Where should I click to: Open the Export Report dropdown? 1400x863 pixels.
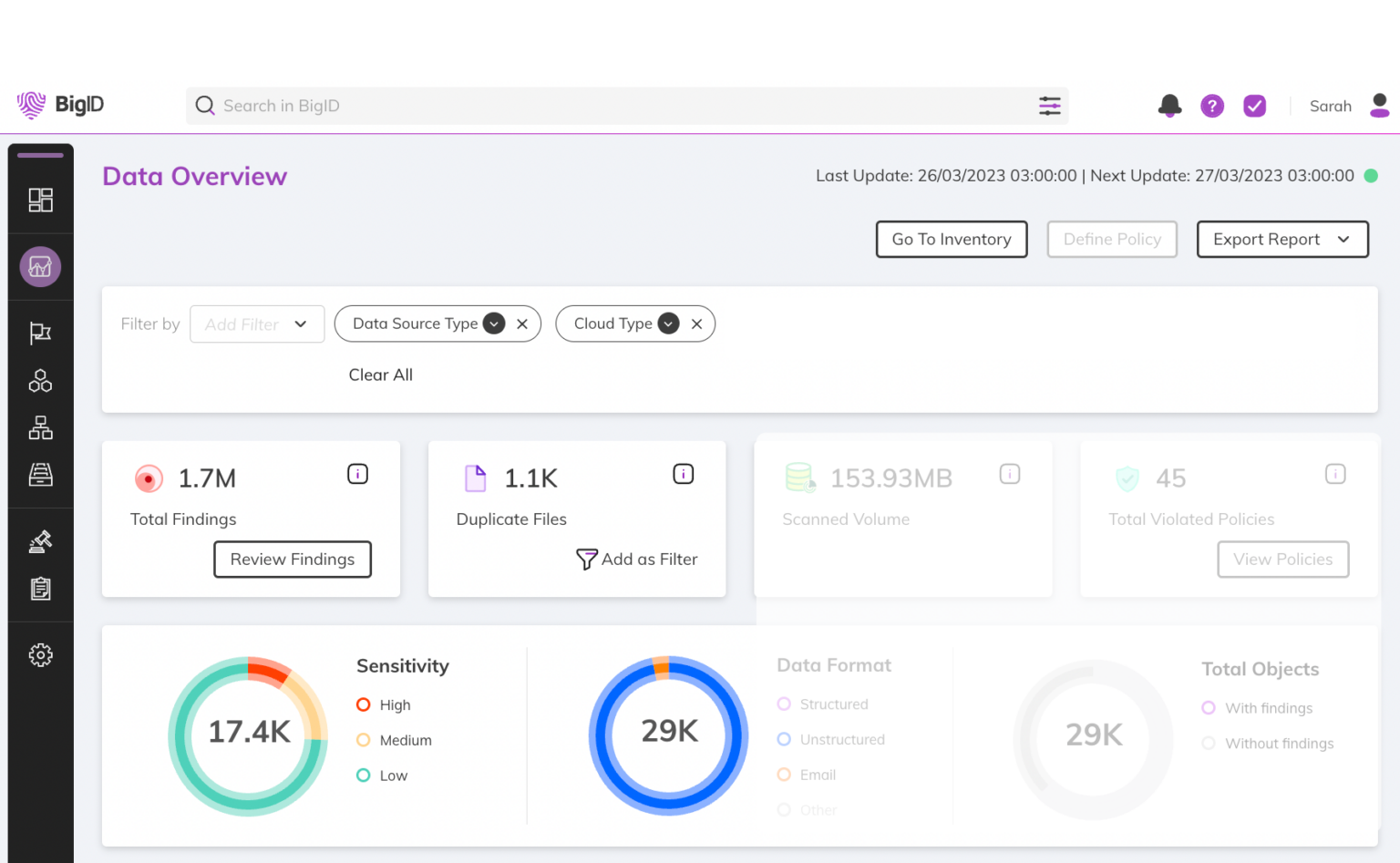[x=1282, y=239]
